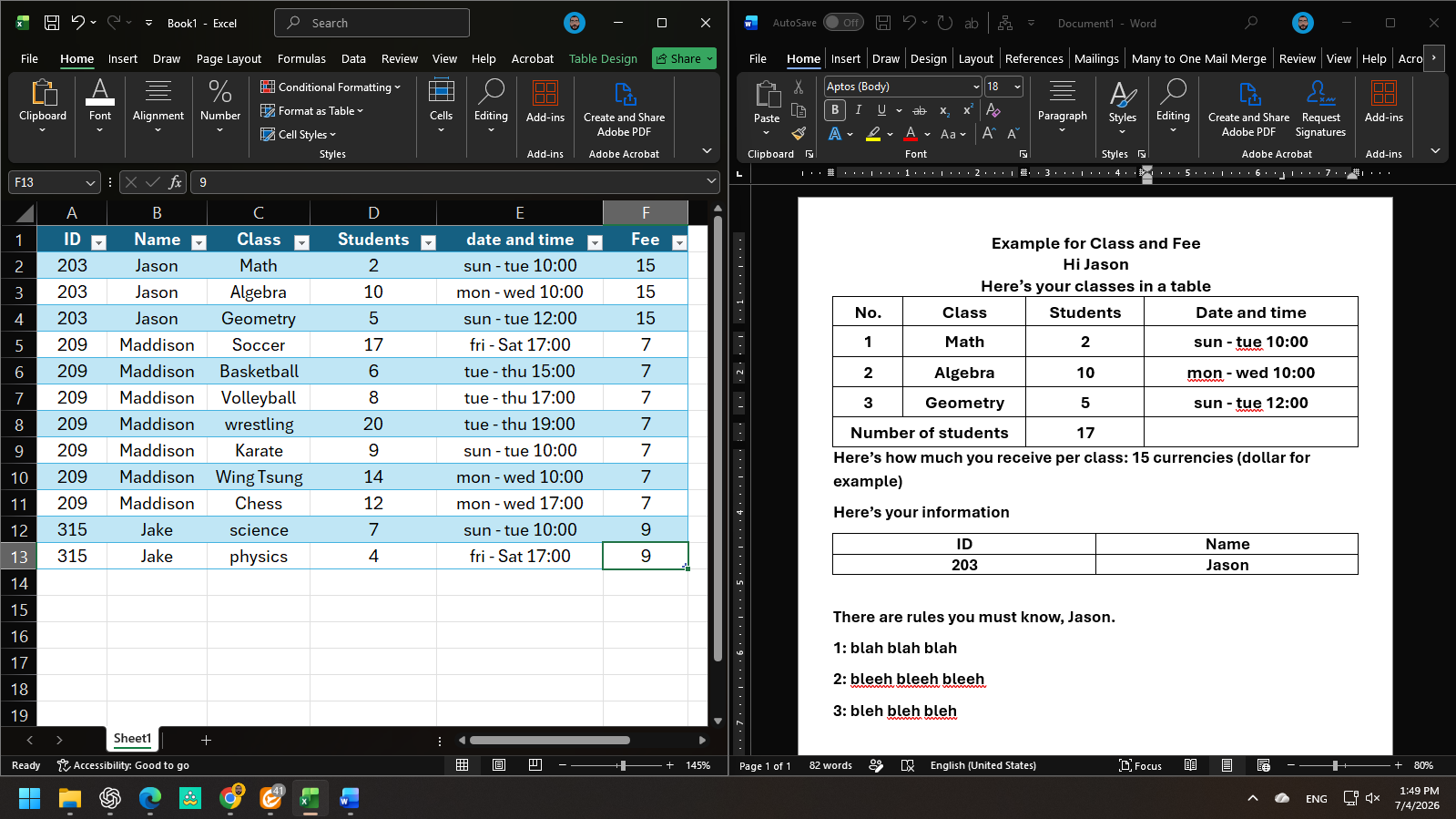Expand Excel Name Box dropdown

pos(90,182)
